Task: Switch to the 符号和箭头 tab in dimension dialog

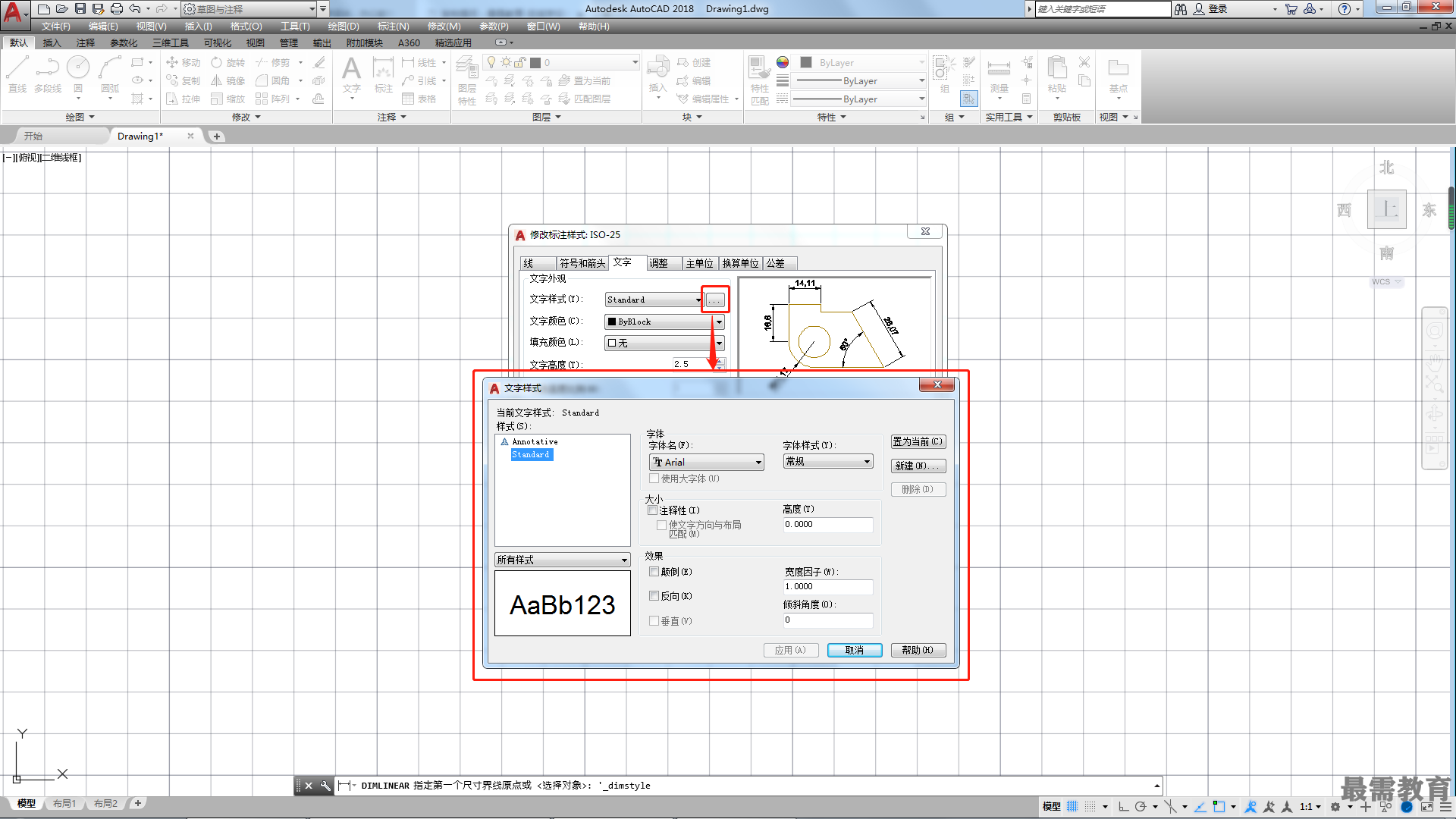Action: pyautogui.click(x=582, y=263)
